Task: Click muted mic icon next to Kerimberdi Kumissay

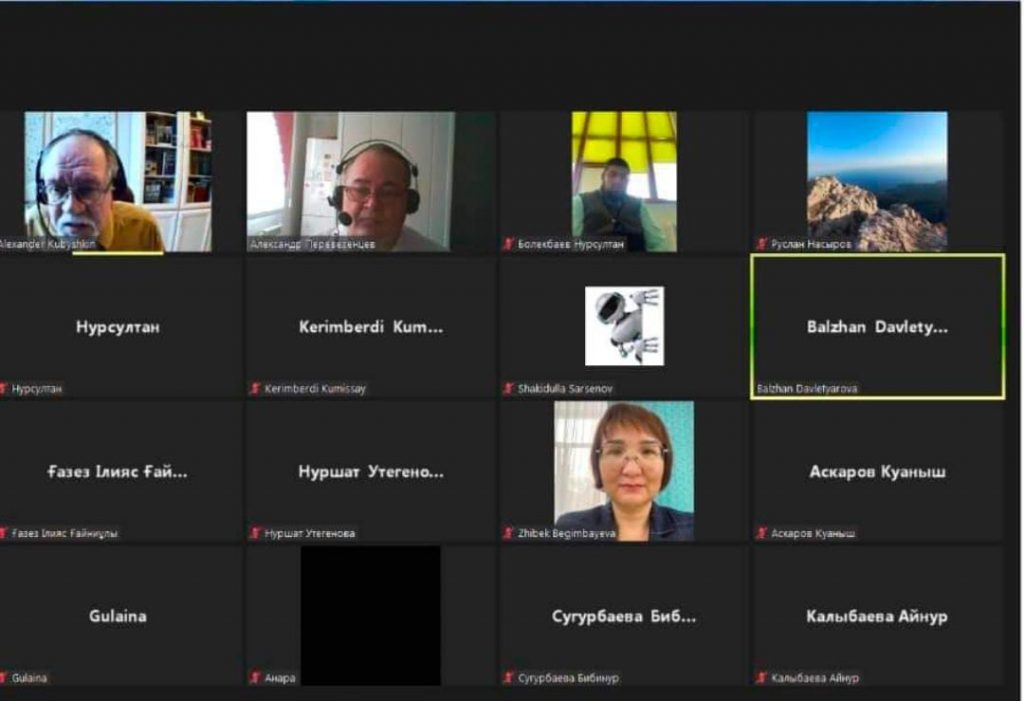Action: [256, 389]
